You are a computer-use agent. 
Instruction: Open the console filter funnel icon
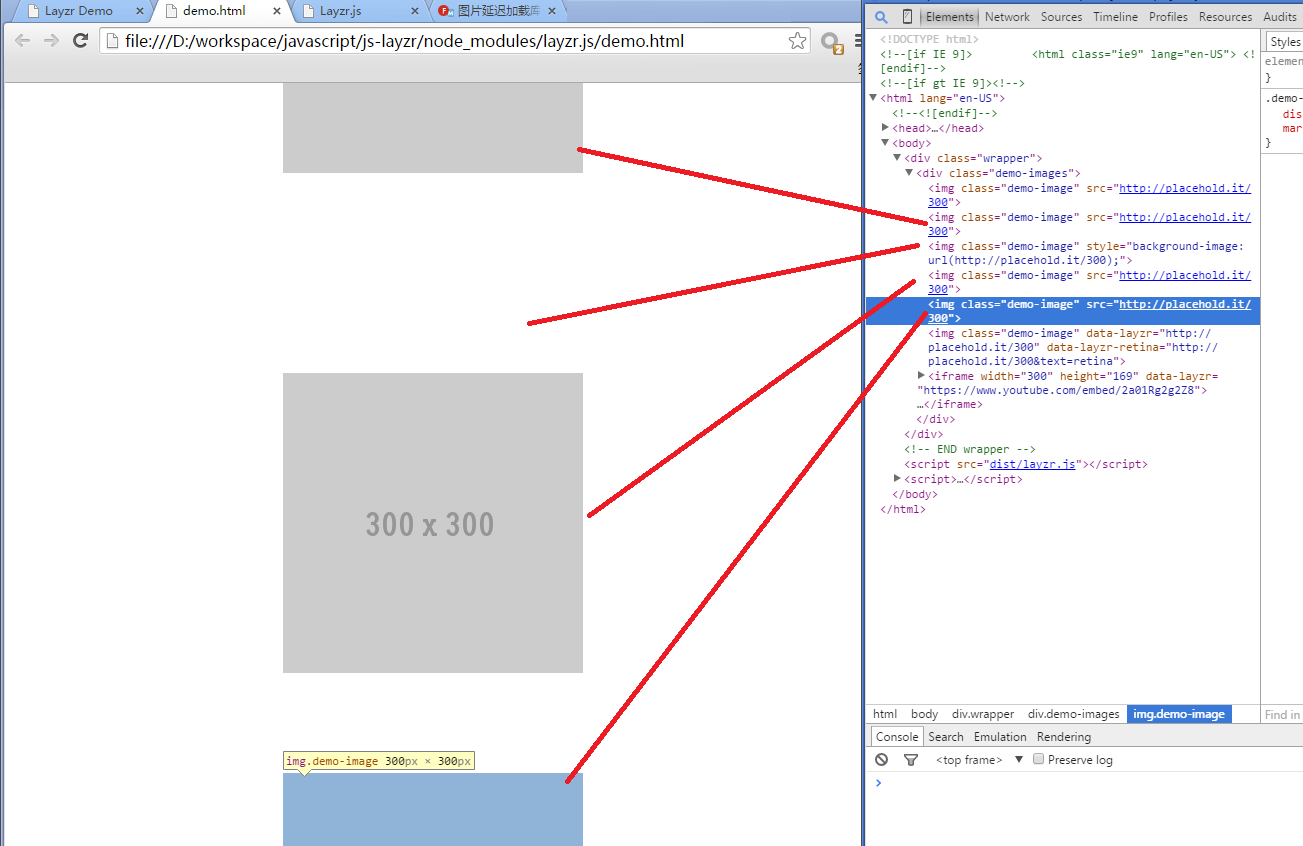coord(910,760)
